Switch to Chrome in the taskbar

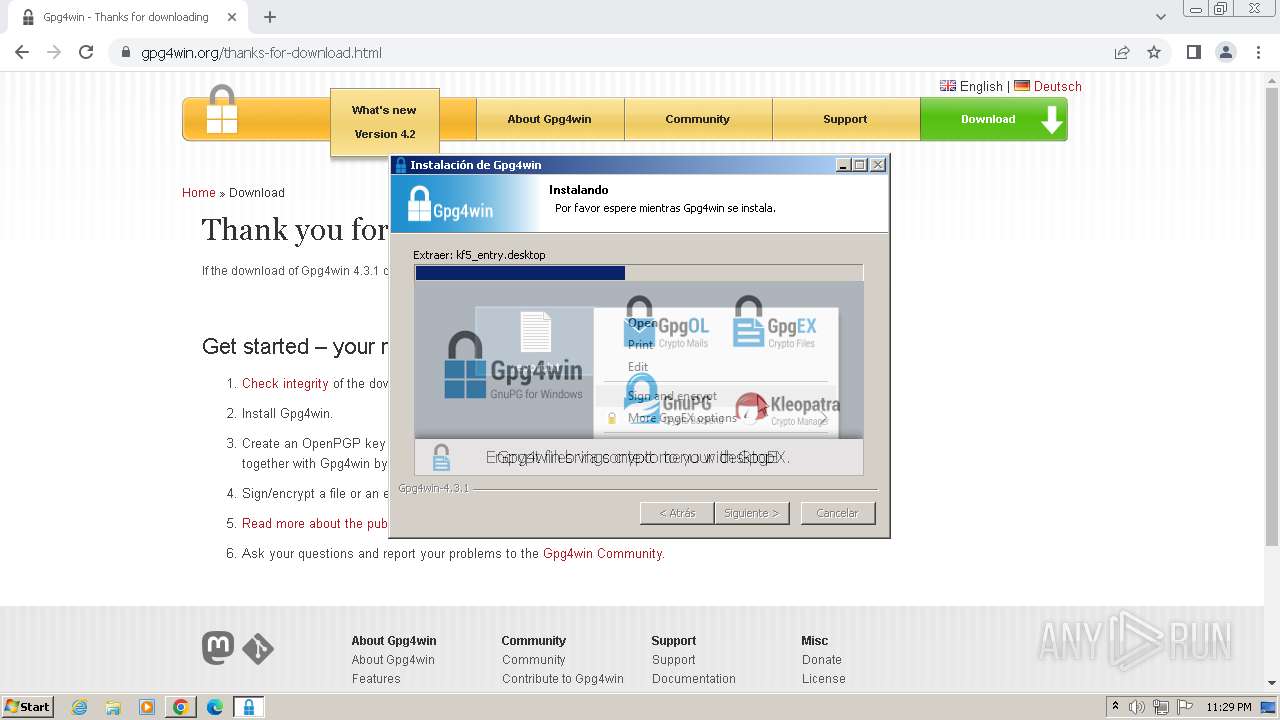tap(181, 707)
